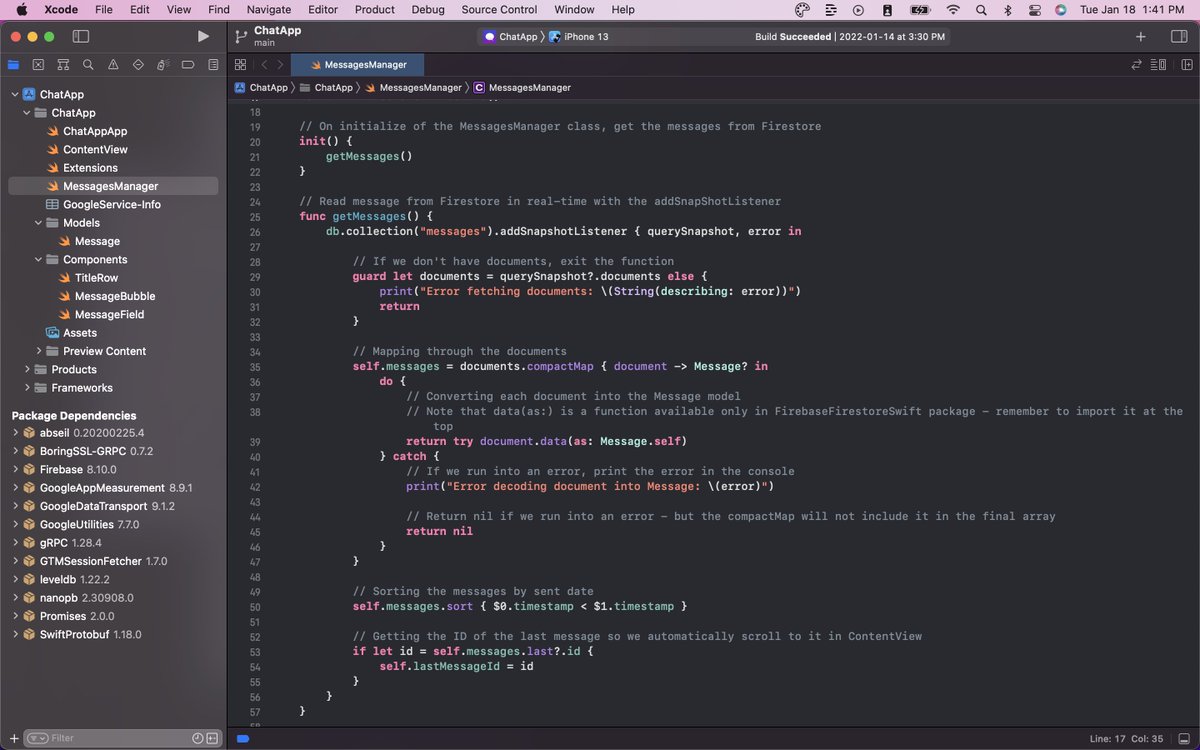Select the Assets catalog
The height and width of the screenshot is (750, 1200).
[80, 333]
